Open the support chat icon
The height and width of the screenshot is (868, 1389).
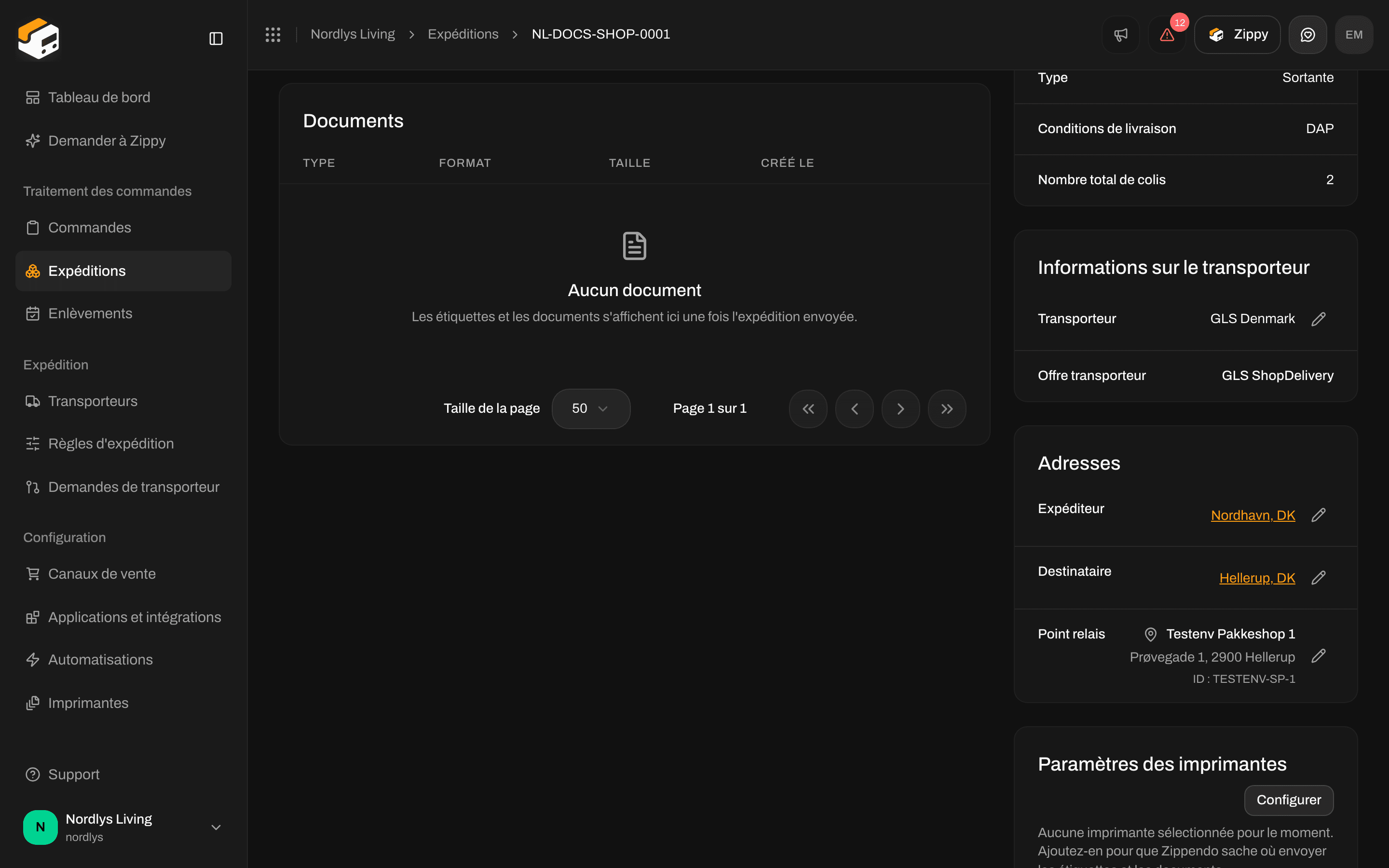coord(1307,34)
